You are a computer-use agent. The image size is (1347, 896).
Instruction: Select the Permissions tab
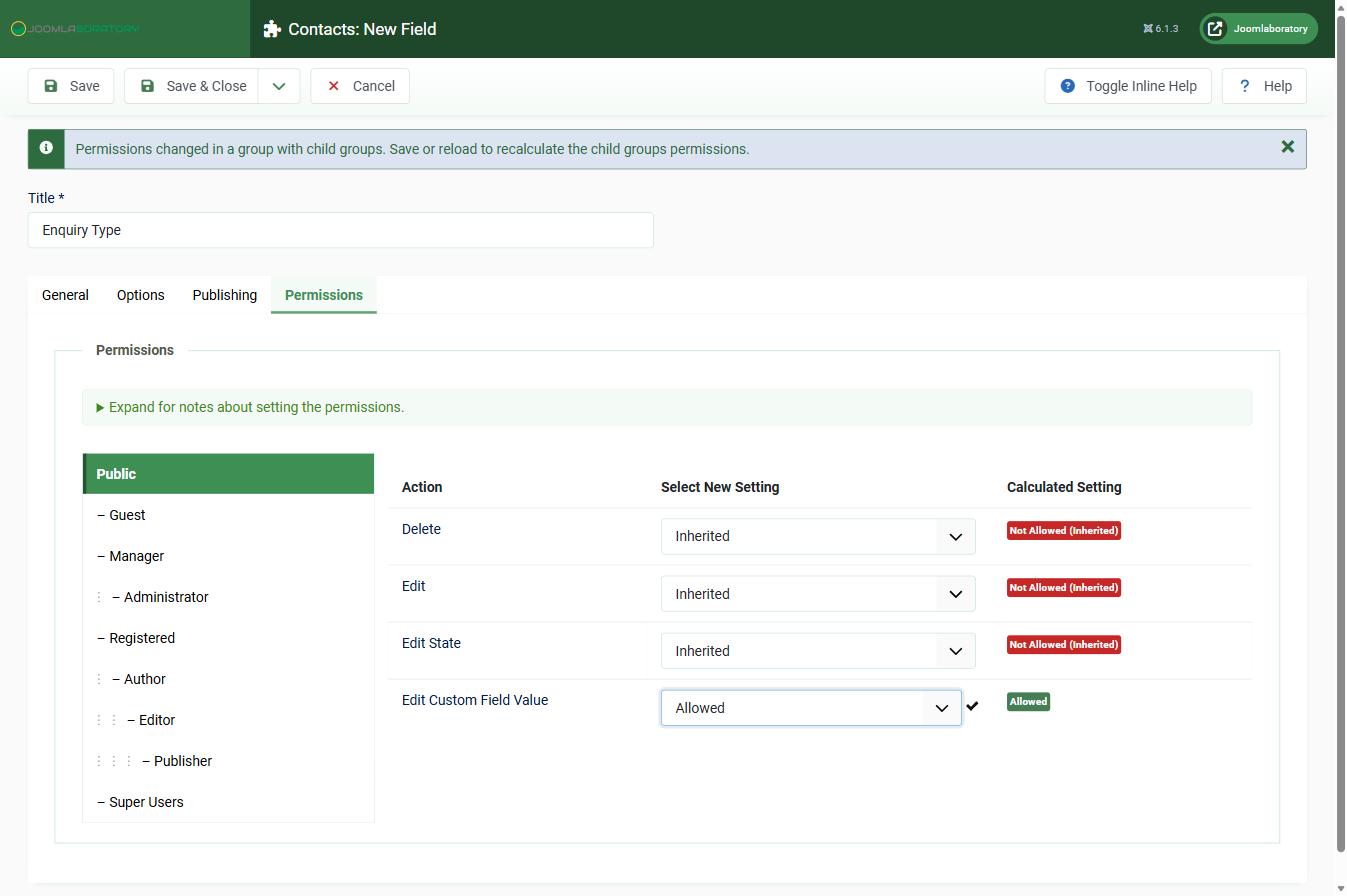click(324, 295)
